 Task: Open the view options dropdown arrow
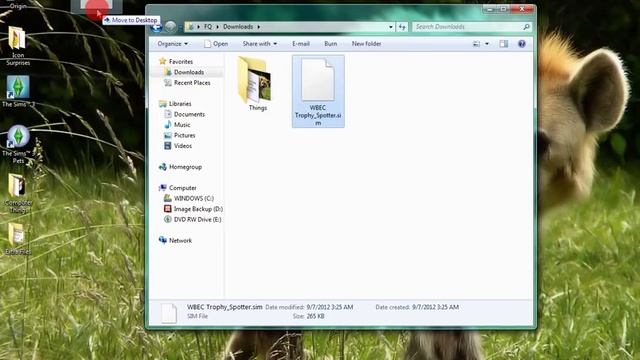(x=487, y=44)
